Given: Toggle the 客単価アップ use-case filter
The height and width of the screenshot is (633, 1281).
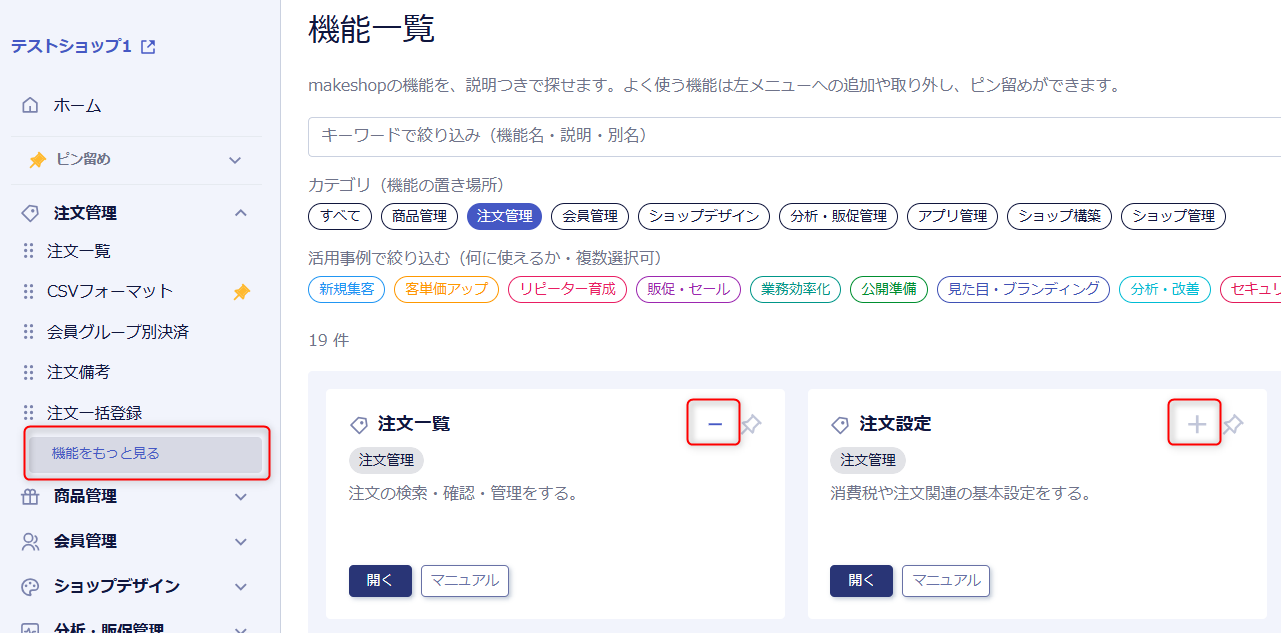Looking at the screenshot, I should (x=446, y=290).
